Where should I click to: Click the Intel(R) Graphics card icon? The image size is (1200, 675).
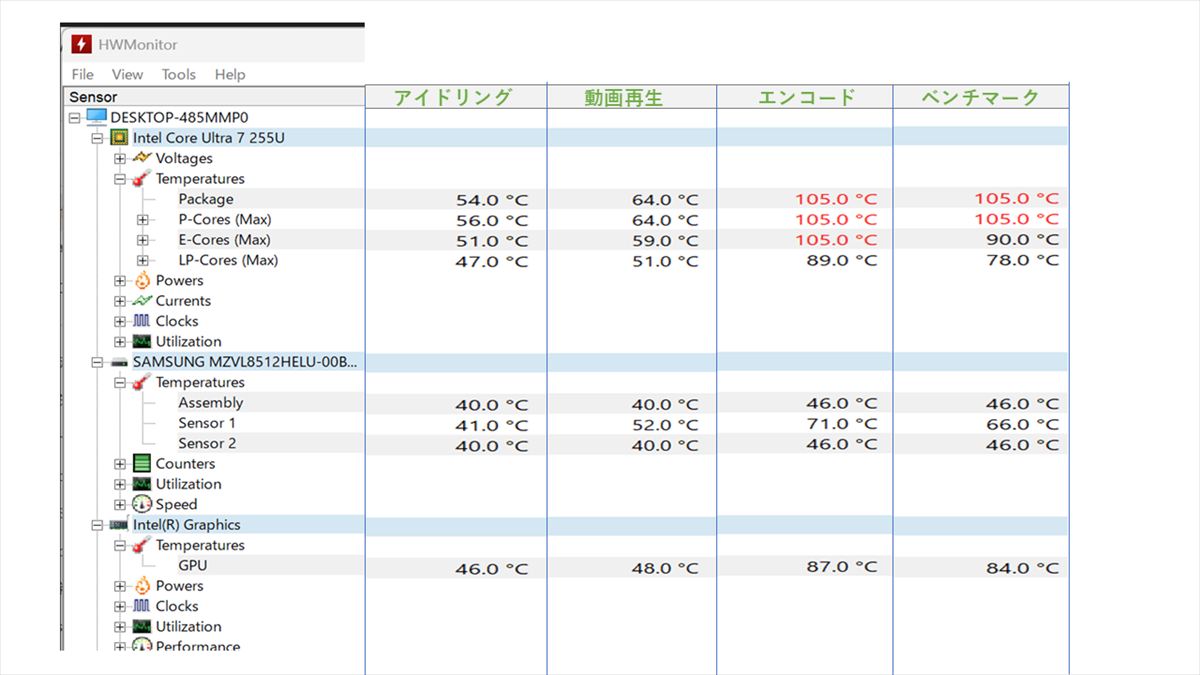coord(119,525)
